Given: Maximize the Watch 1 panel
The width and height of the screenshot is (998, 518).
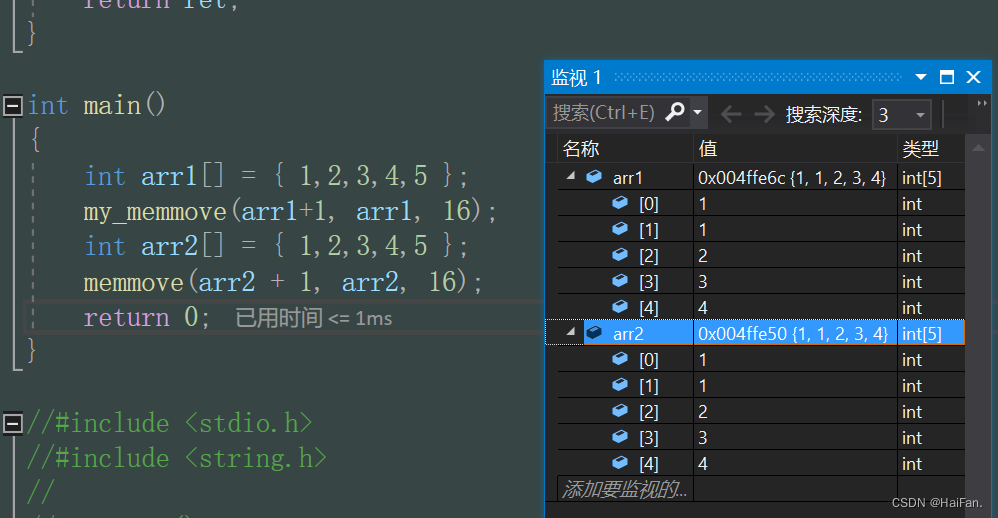Looking at the screenshot, I should tap(947, 77).
